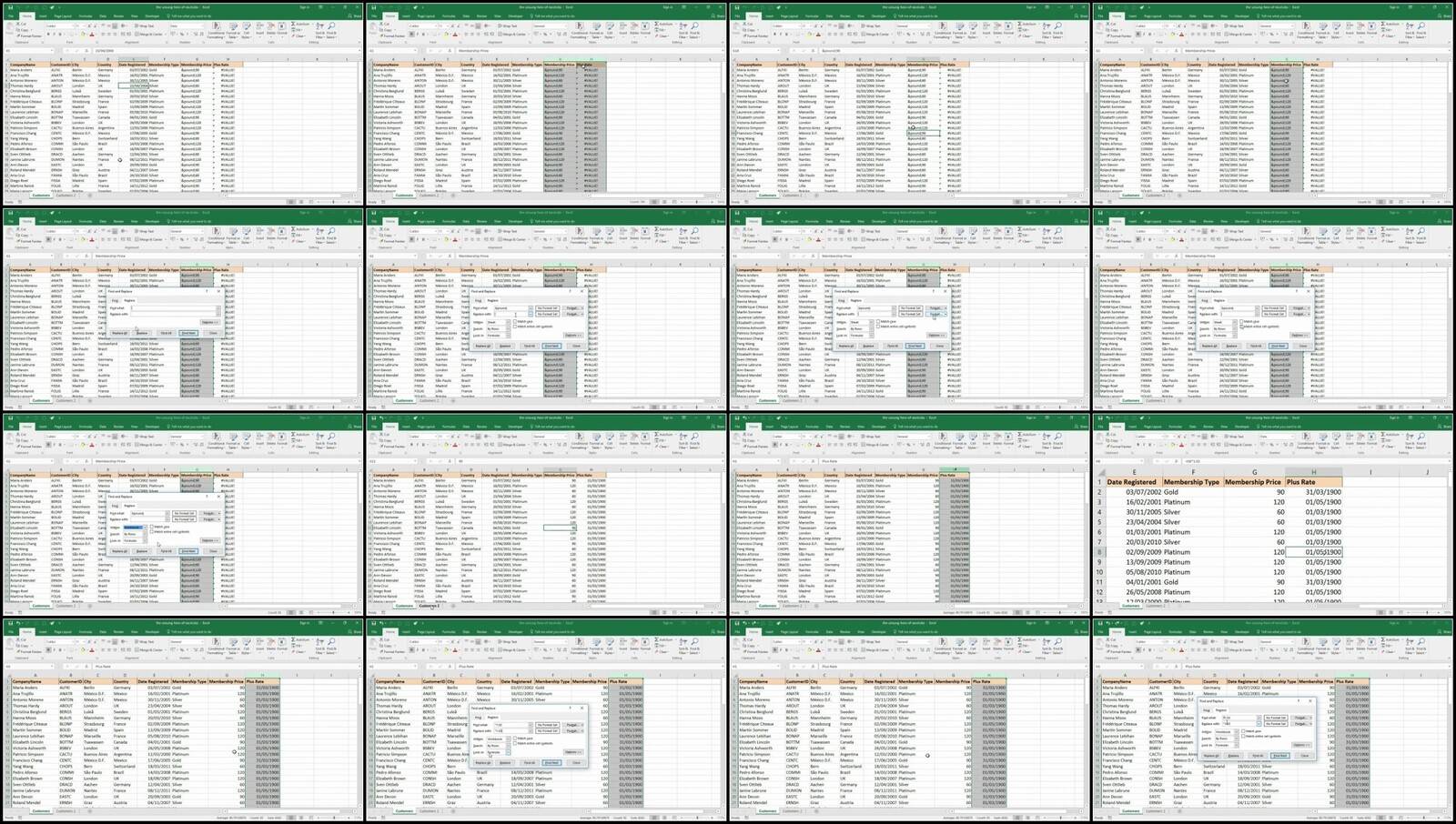Click red Font Color icon in enlarged frame's ribbon
The image size is (1456, 824).
coord(1182,445)
